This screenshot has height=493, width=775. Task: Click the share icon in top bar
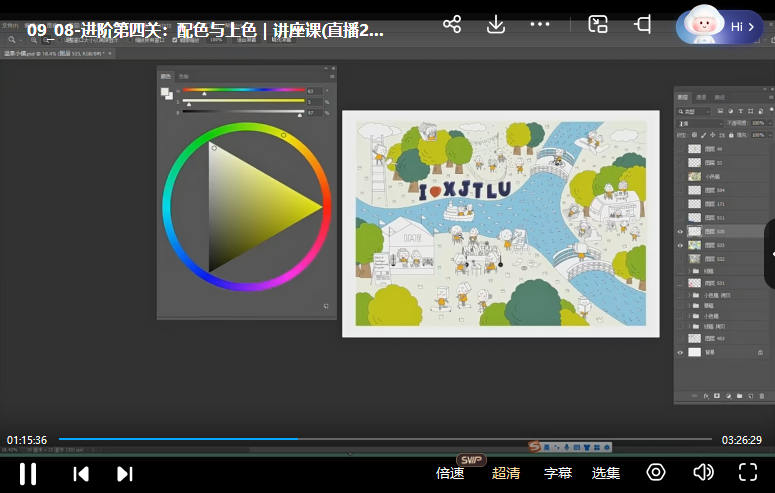(452, 24)
